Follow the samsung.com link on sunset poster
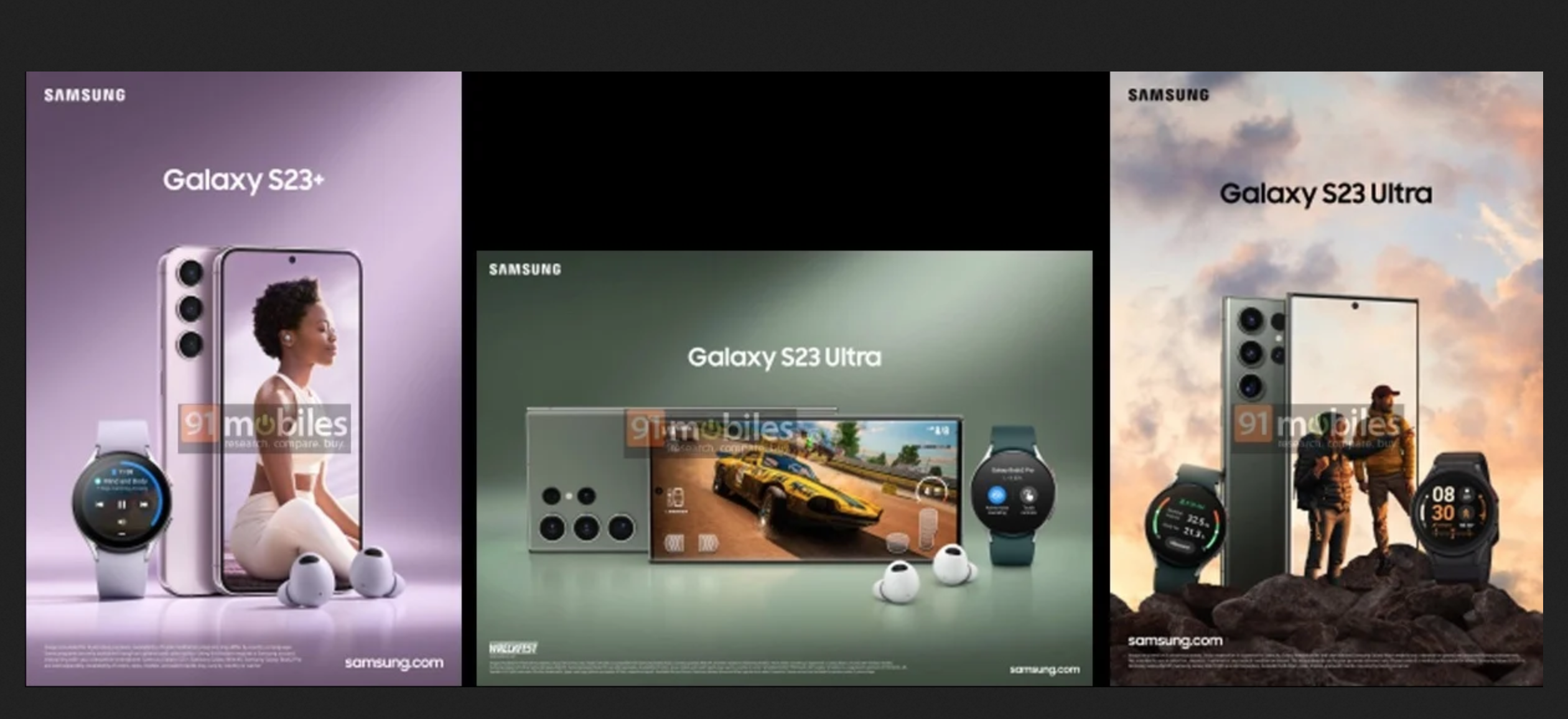This screenshot has width=1568, height=719. click(x=1175, y=641)
